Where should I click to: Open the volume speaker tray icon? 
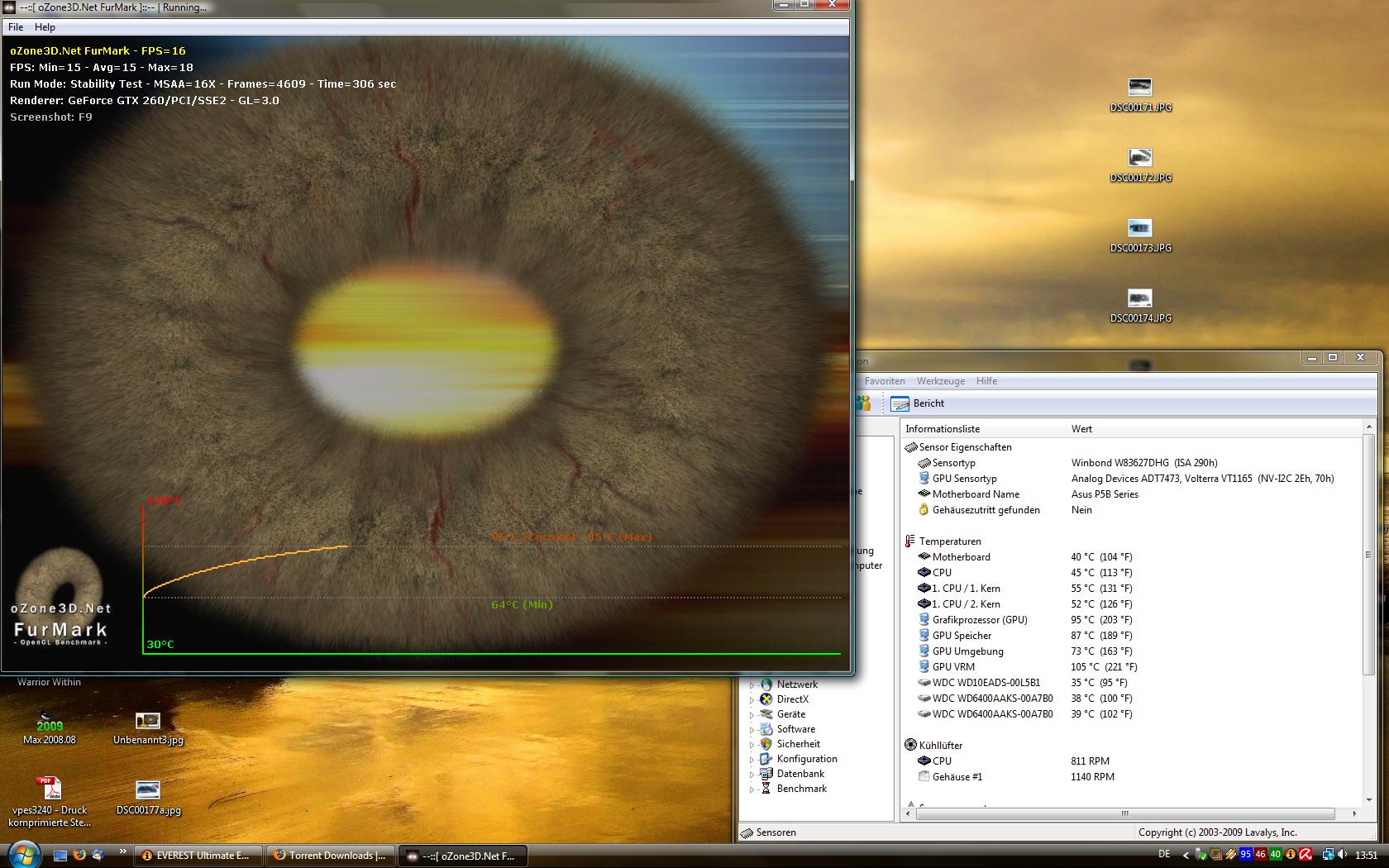(x=1344, y=855)
